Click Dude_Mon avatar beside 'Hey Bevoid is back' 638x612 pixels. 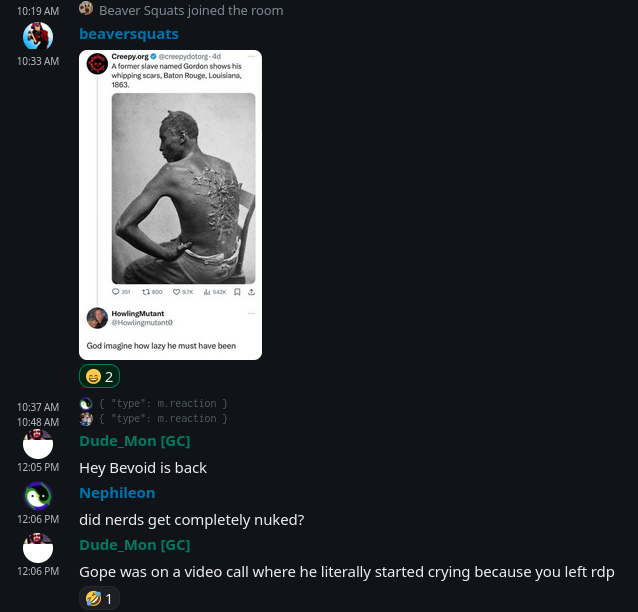38,444
